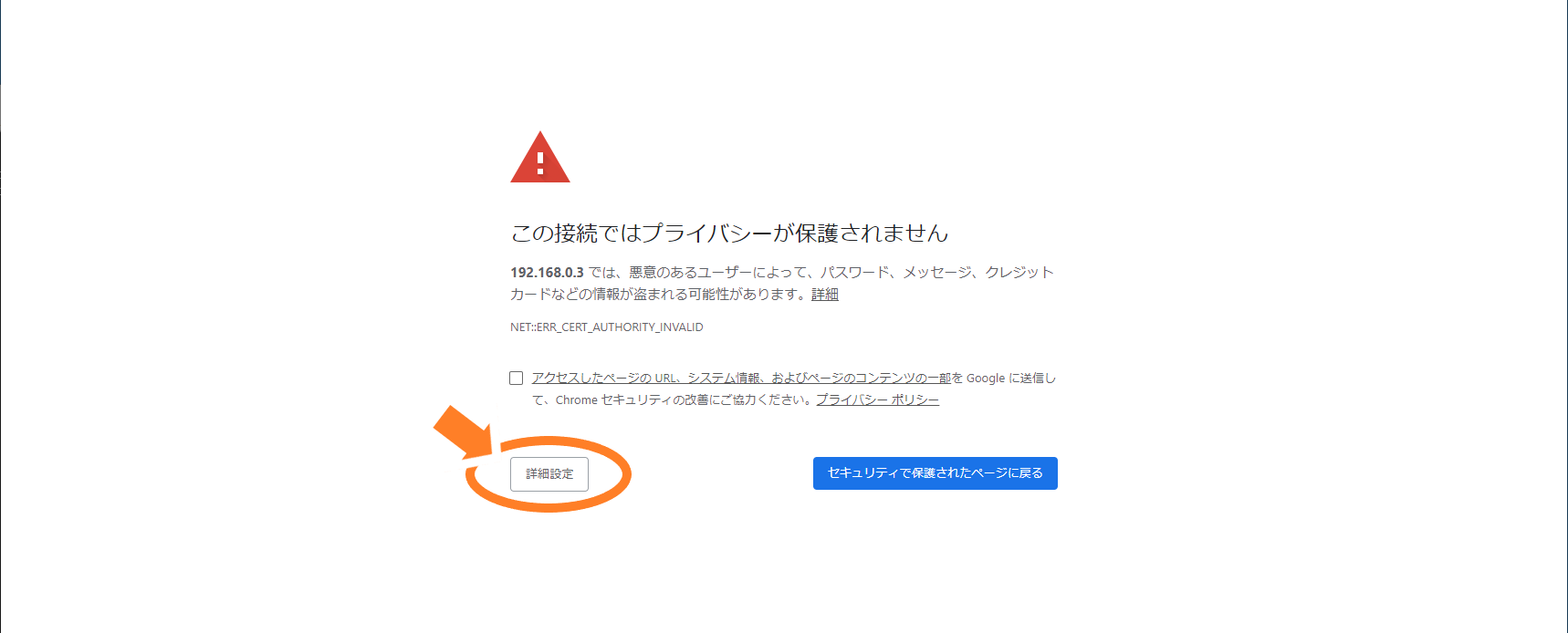The height and width of the screenshot is (633, 1568).
Task: Click the orange arrow annotation
Action: (x=463, y=432)
